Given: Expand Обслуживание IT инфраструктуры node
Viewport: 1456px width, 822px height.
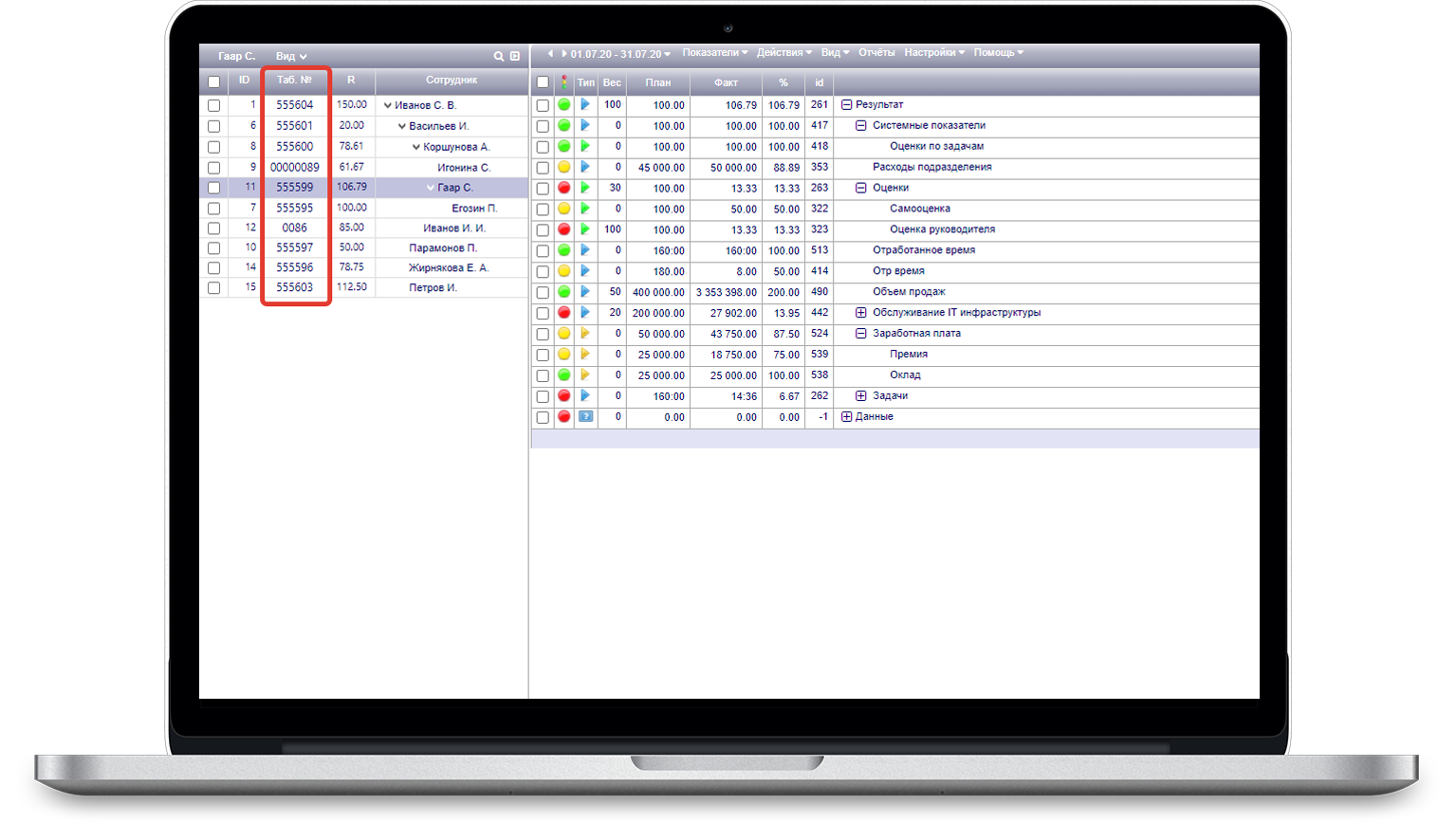Looking at the screenshot, I should point(861,313).
